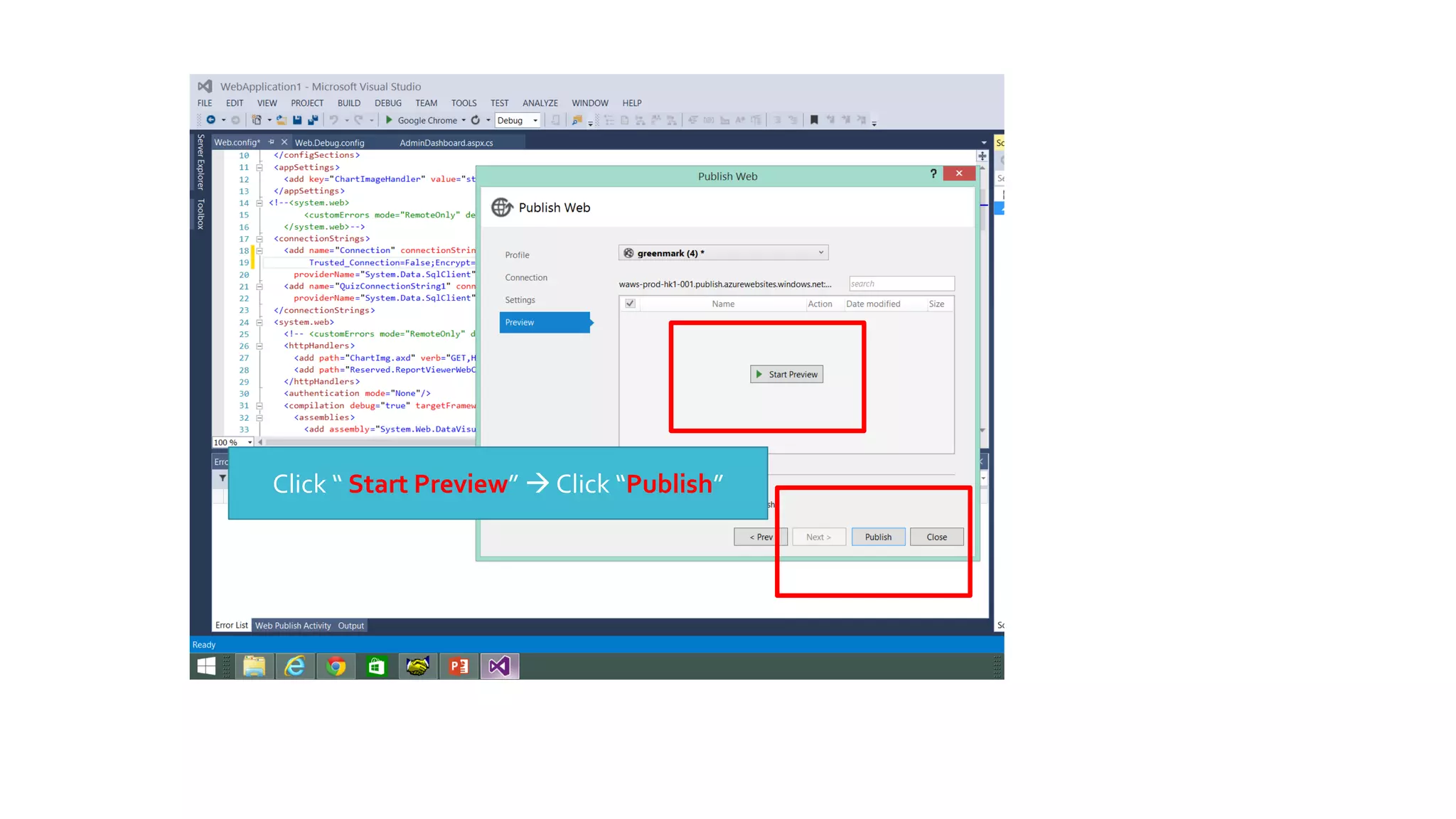Close the Publish Web dialog with X
The height and width of the screenshot is (819, 1456).
(x=959, y=173)
